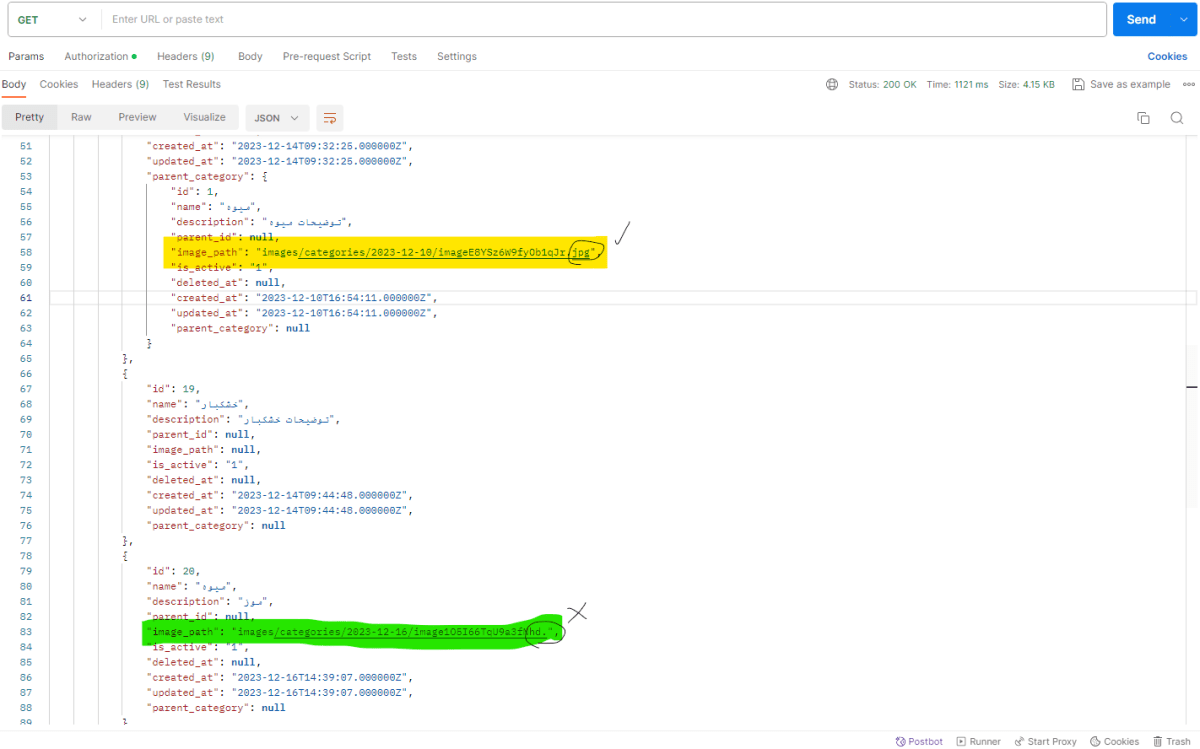This screenshot has height=749, width=1200.
Task: Open the Authorization request tab
Action: coord(100,57)
